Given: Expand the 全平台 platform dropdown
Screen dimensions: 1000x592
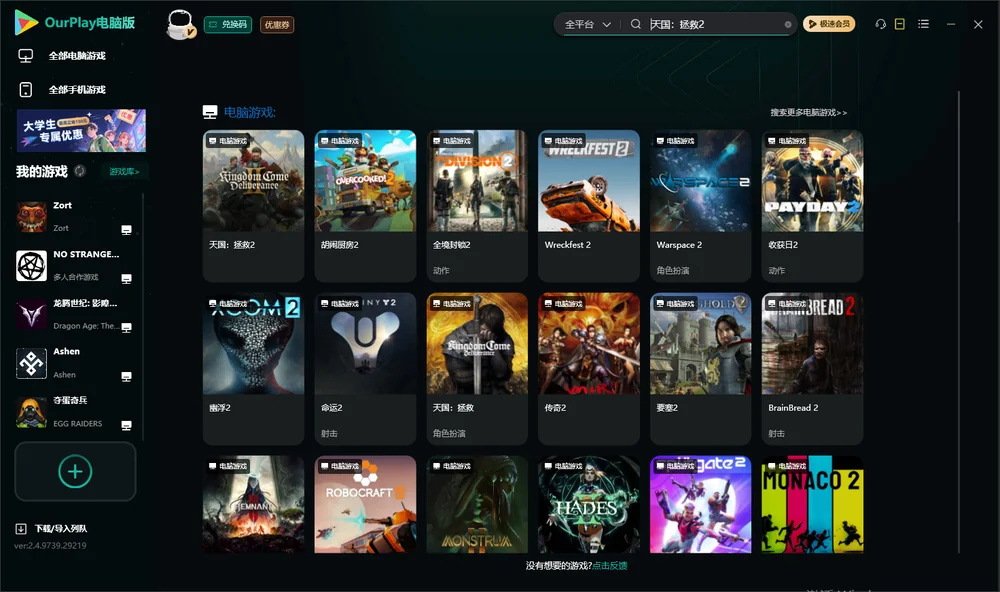Looking at the screenshot, I should pos(587,24).
